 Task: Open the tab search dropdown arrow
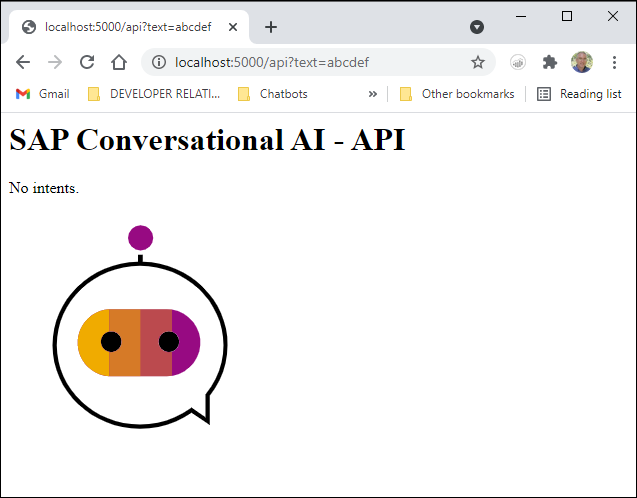(477, 27)
